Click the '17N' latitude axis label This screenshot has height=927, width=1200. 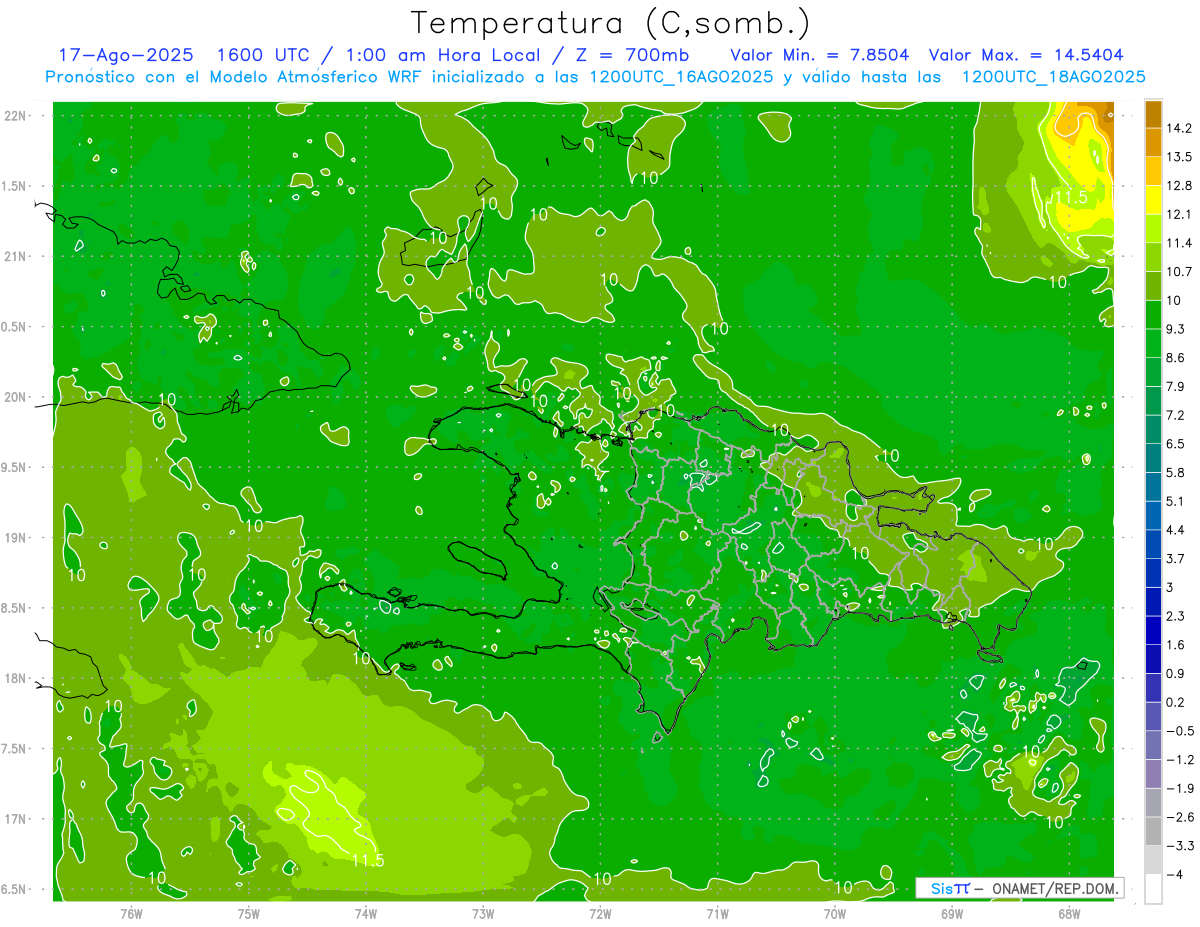click(x=15, y=819)
